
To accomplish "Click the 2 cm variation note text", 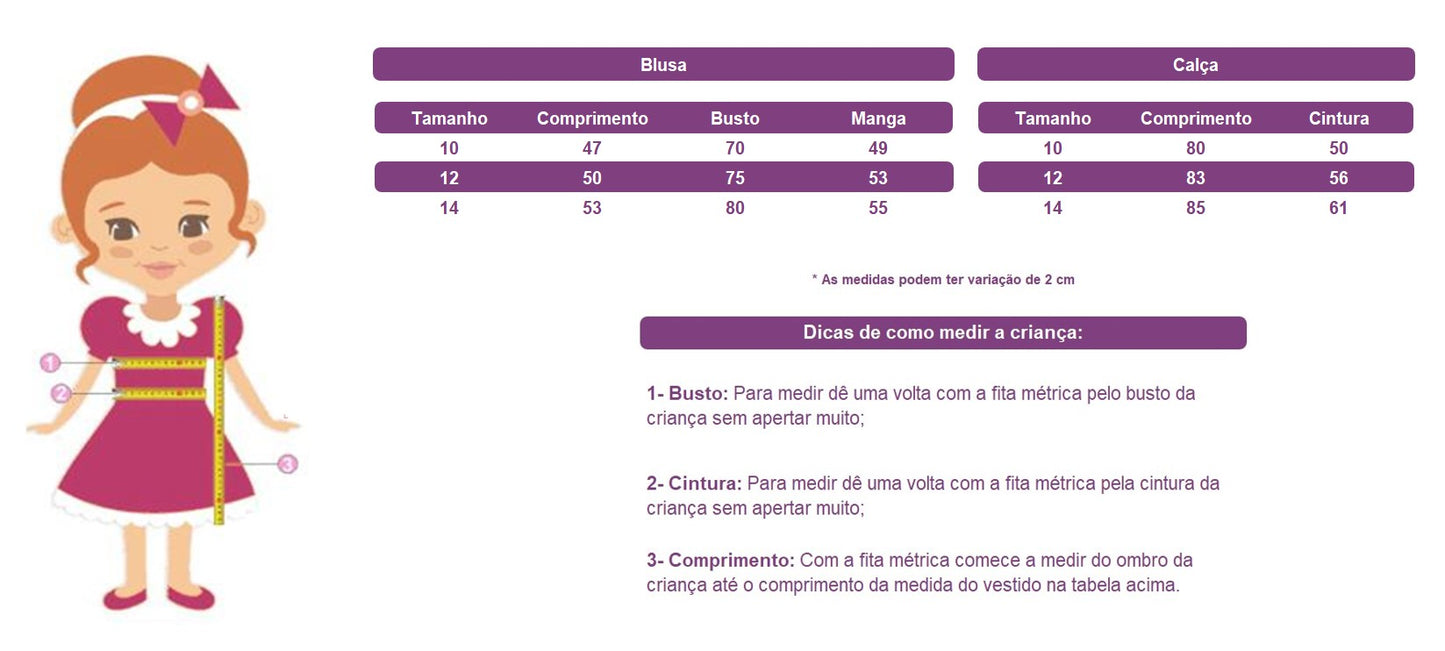I will pyautogui.click(x=943, y=280).
